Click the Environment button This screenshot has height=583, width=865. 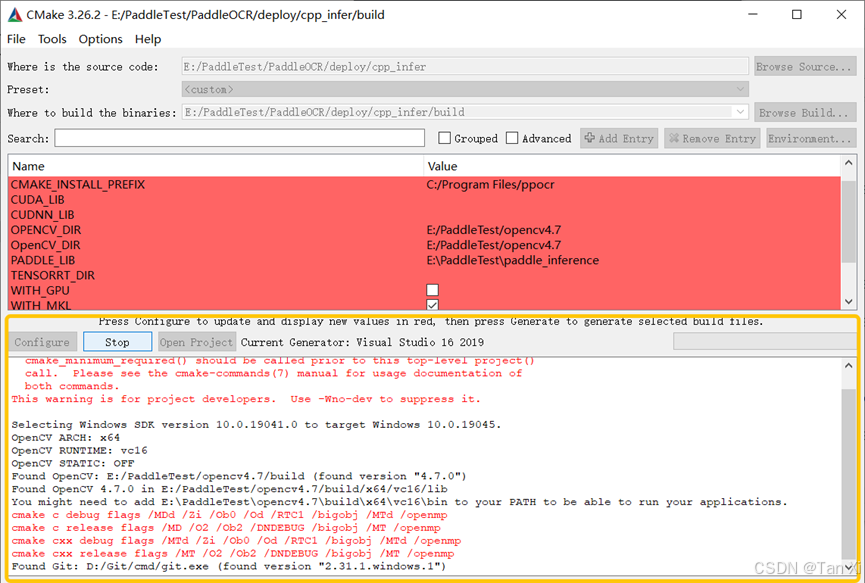(x=811, y=138)
